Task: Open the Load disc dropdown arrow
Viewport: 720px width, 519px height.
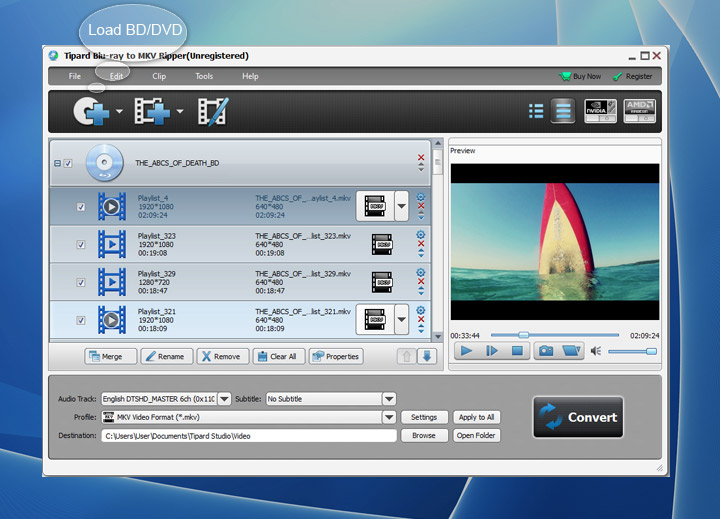Action: [x=119, y=111]
